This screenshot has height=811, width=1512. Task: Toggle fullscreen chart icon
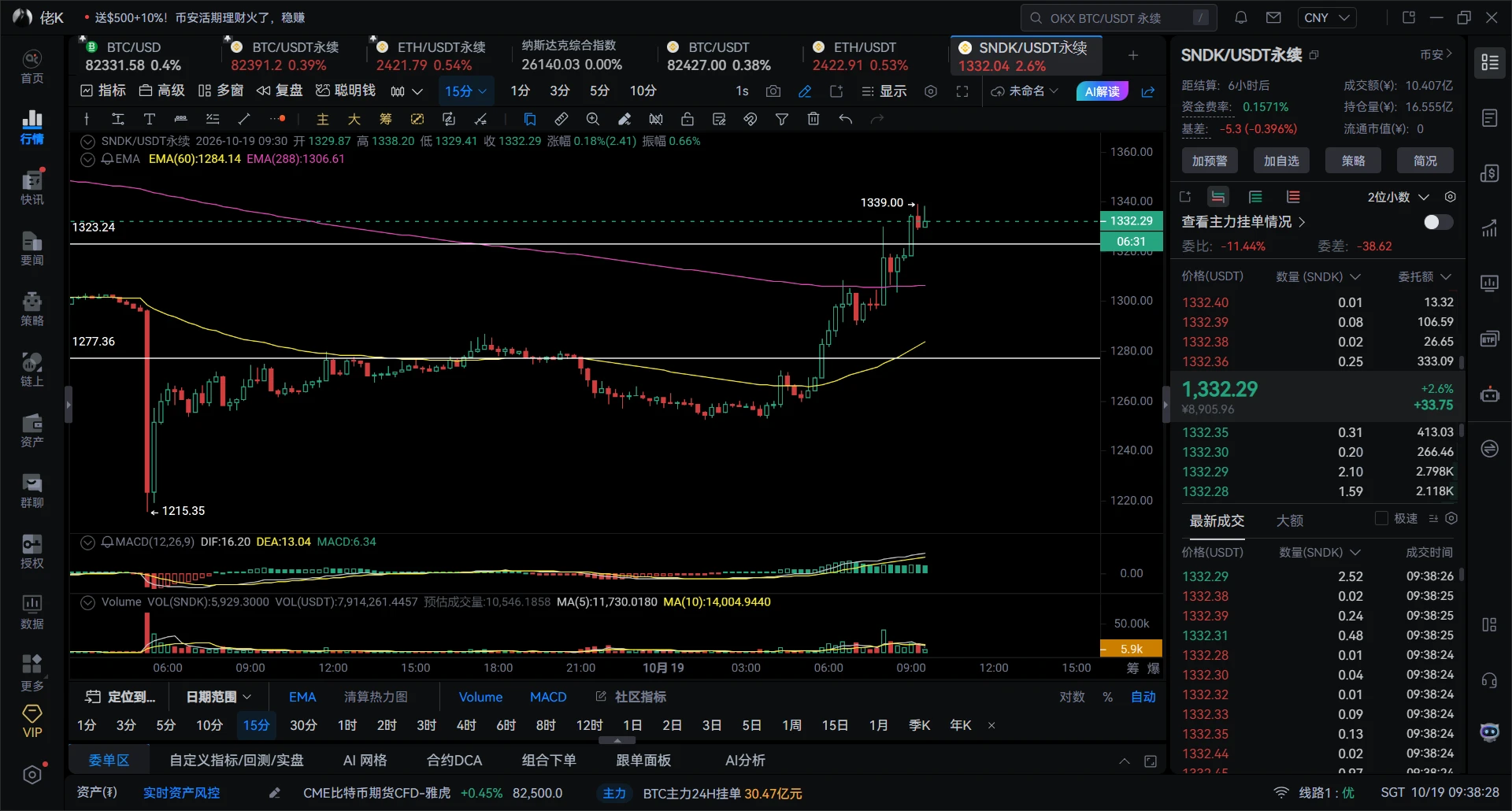coord(962,91)
